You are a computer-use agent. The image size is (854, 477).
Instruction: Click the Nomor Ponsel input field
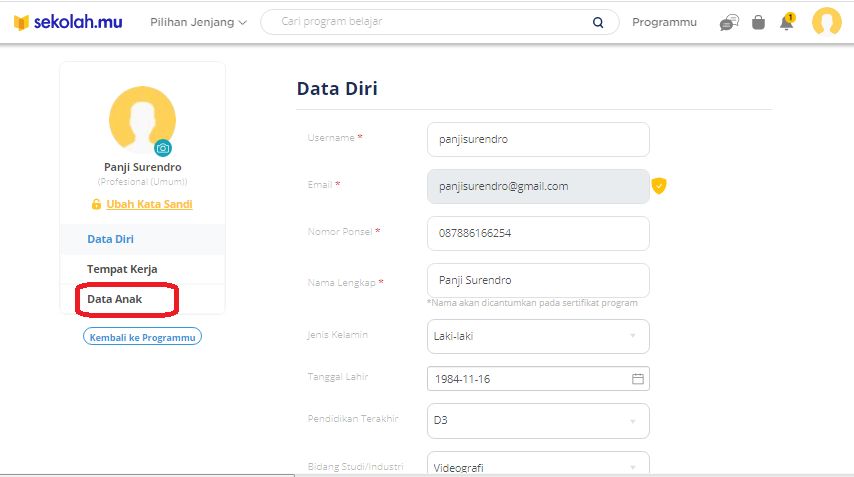(x=538, y=234)
